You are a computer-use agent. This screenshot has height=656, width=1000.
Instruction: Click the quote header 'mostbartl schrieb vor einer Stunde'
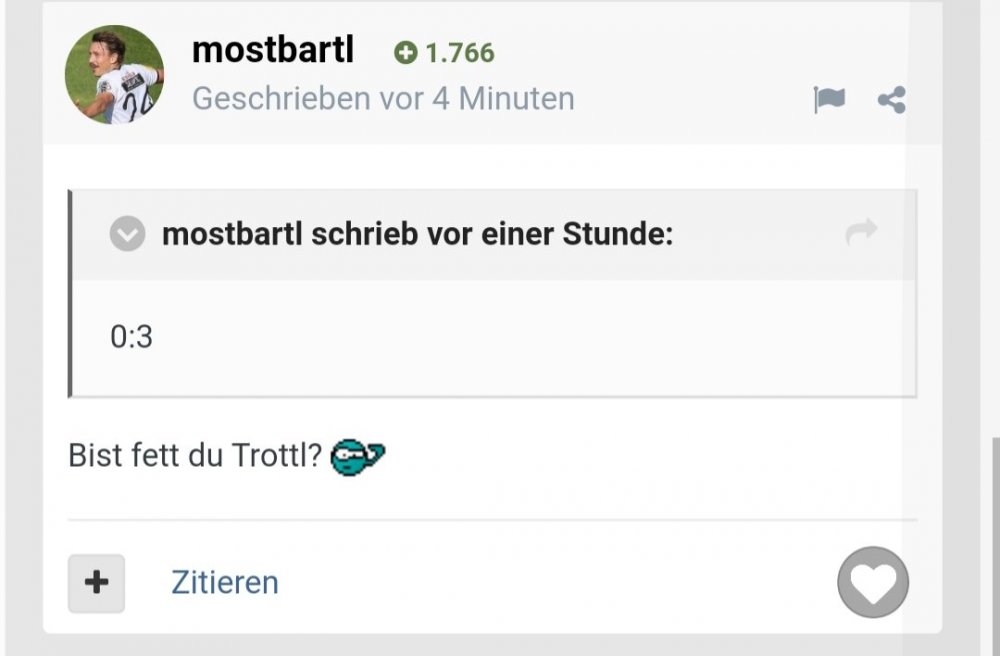click(x=418, y=234)
